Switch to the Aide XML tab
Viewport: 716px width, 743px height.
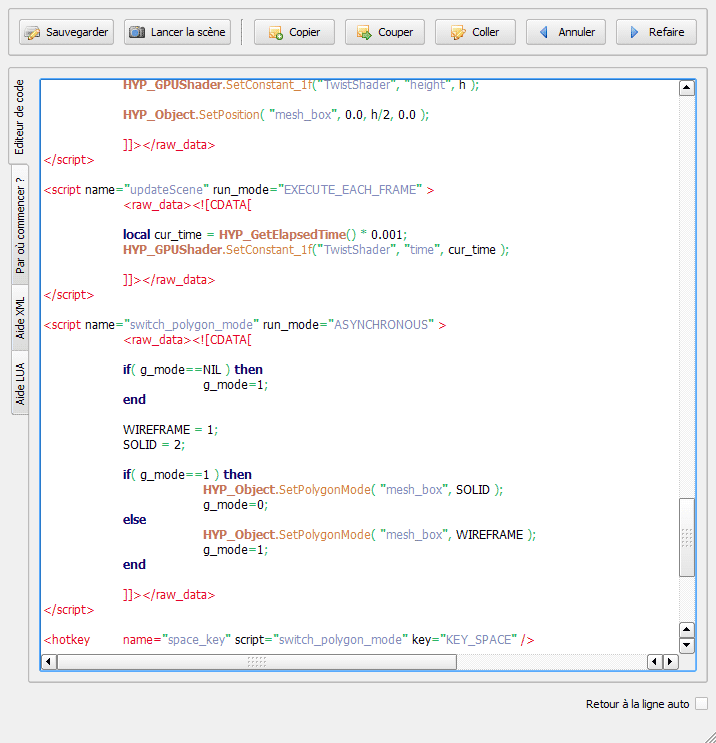[20, 318]
